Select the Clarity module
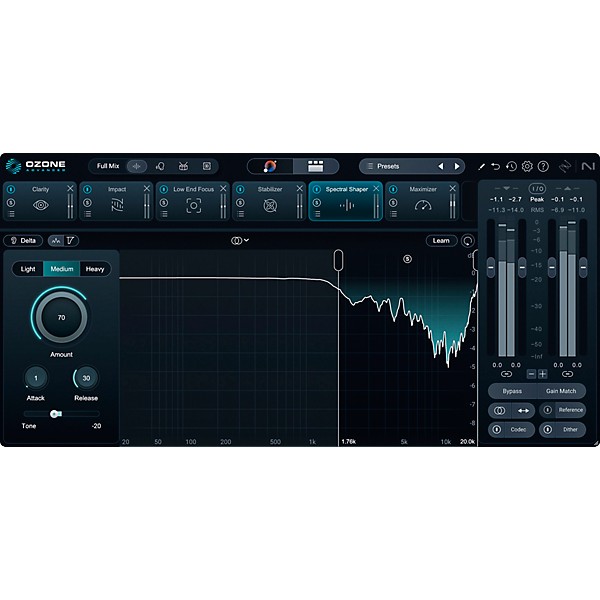The height and width of the screenshot is (600, 600). (41, 201)
